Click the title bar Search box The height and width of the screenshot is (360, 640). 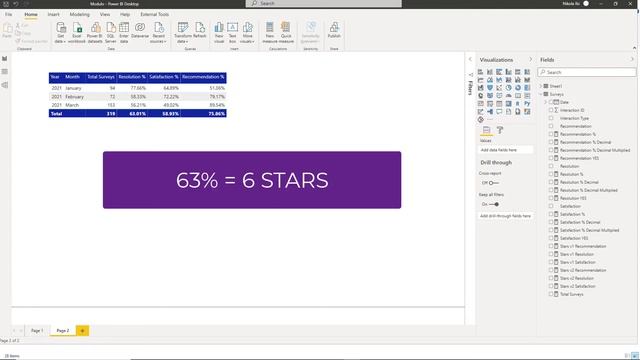(324, 3)
